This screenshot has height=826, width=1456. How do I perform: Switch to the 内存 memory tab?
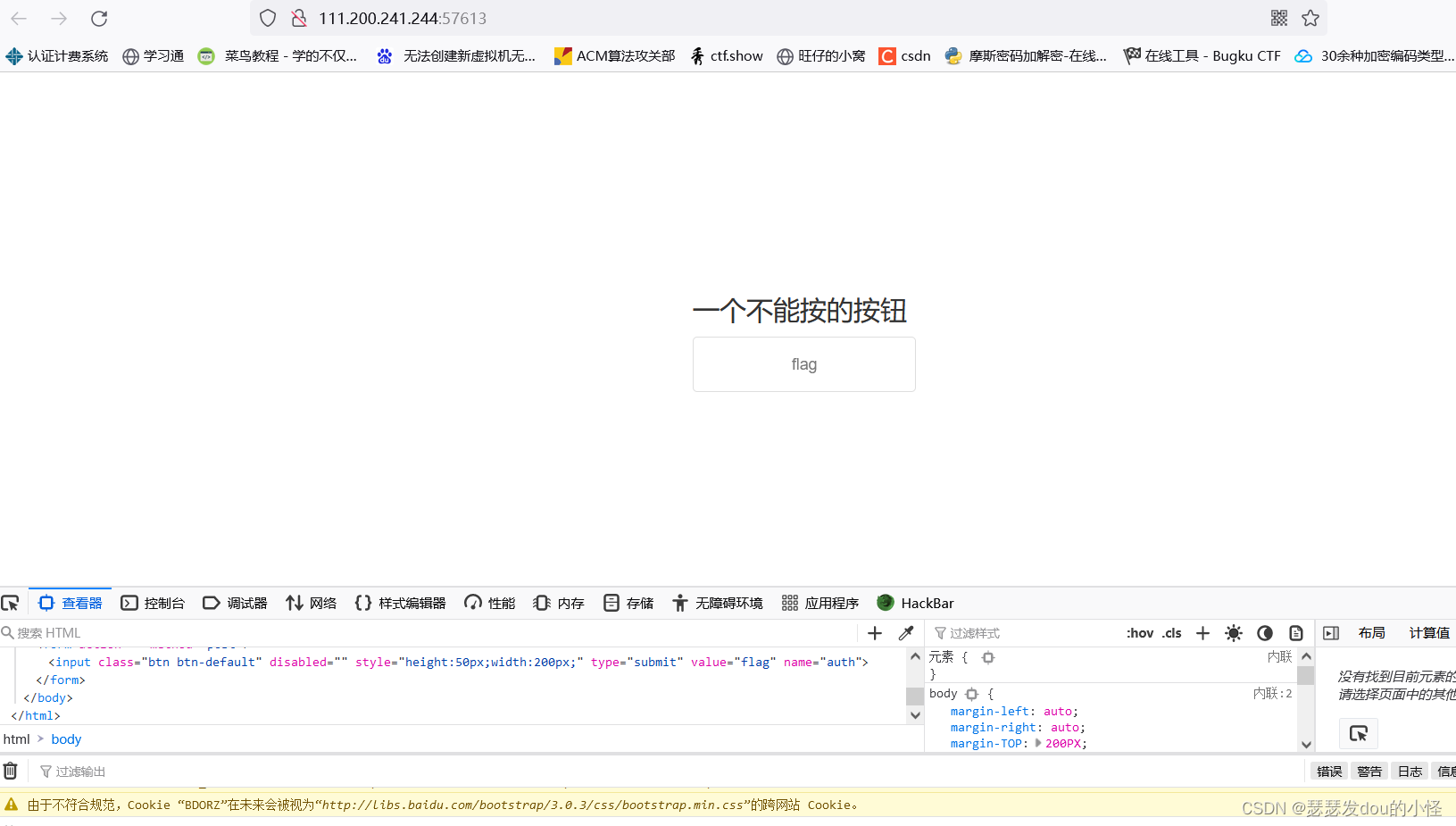coord(559,603)
